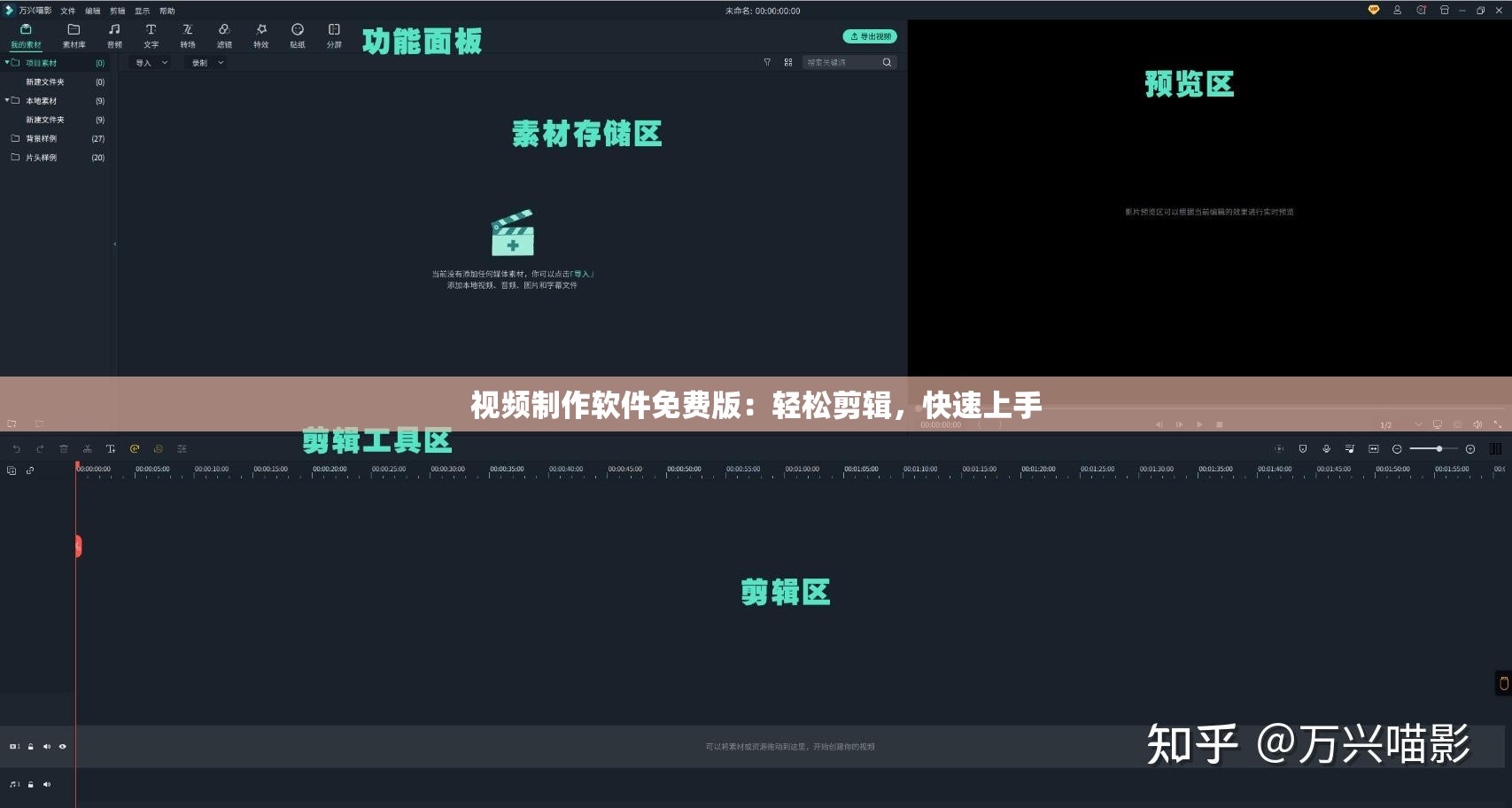1512x808 pixels.
Task: Click the audio mixer icon
Action: [x=1350, y=449]
